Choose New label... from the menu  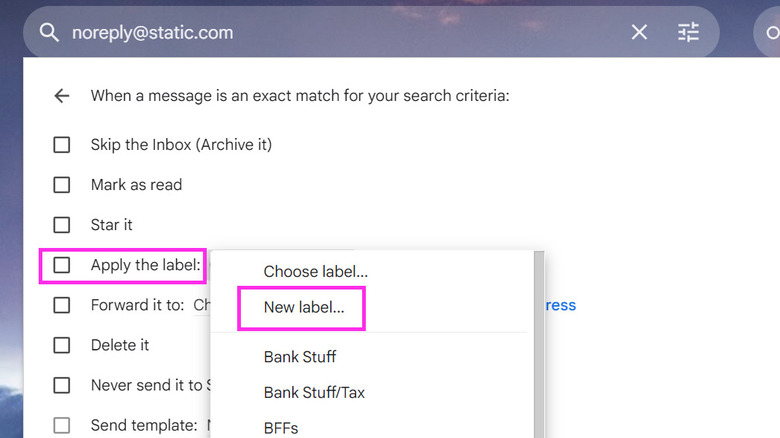coord(304,308)
